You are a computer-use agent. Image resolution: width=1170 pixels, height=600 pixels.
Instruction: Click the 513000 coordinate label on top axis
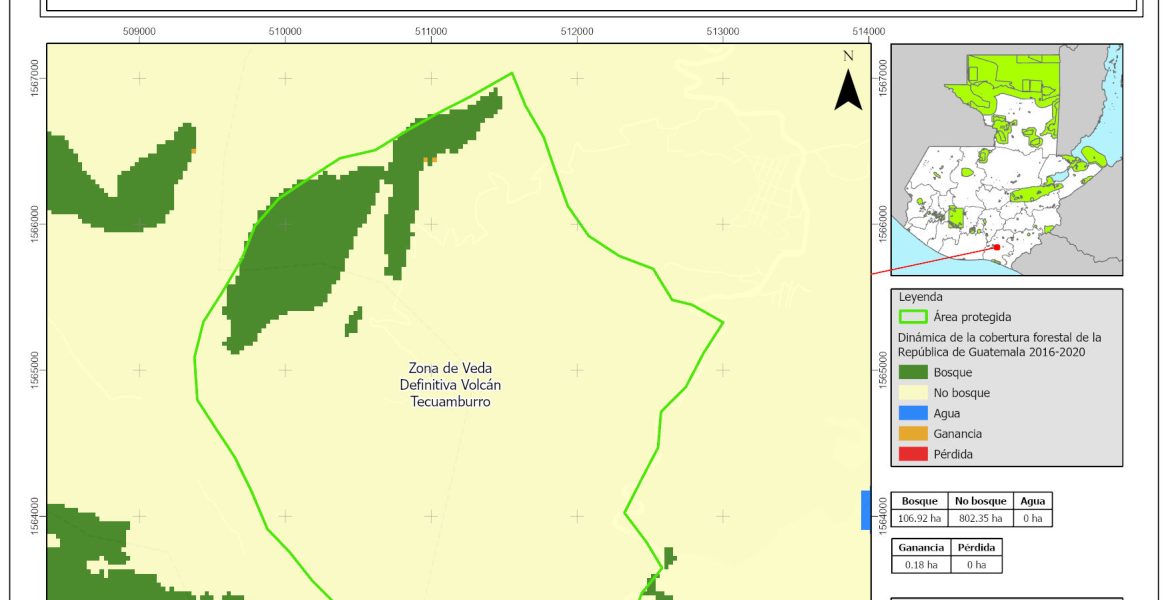pos(723,31)
